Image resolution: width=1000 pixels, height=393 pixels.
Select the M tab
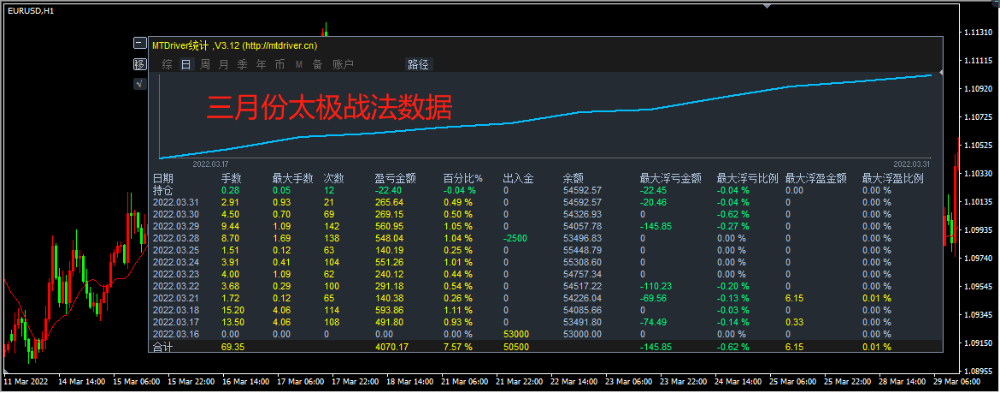[298, 64]
